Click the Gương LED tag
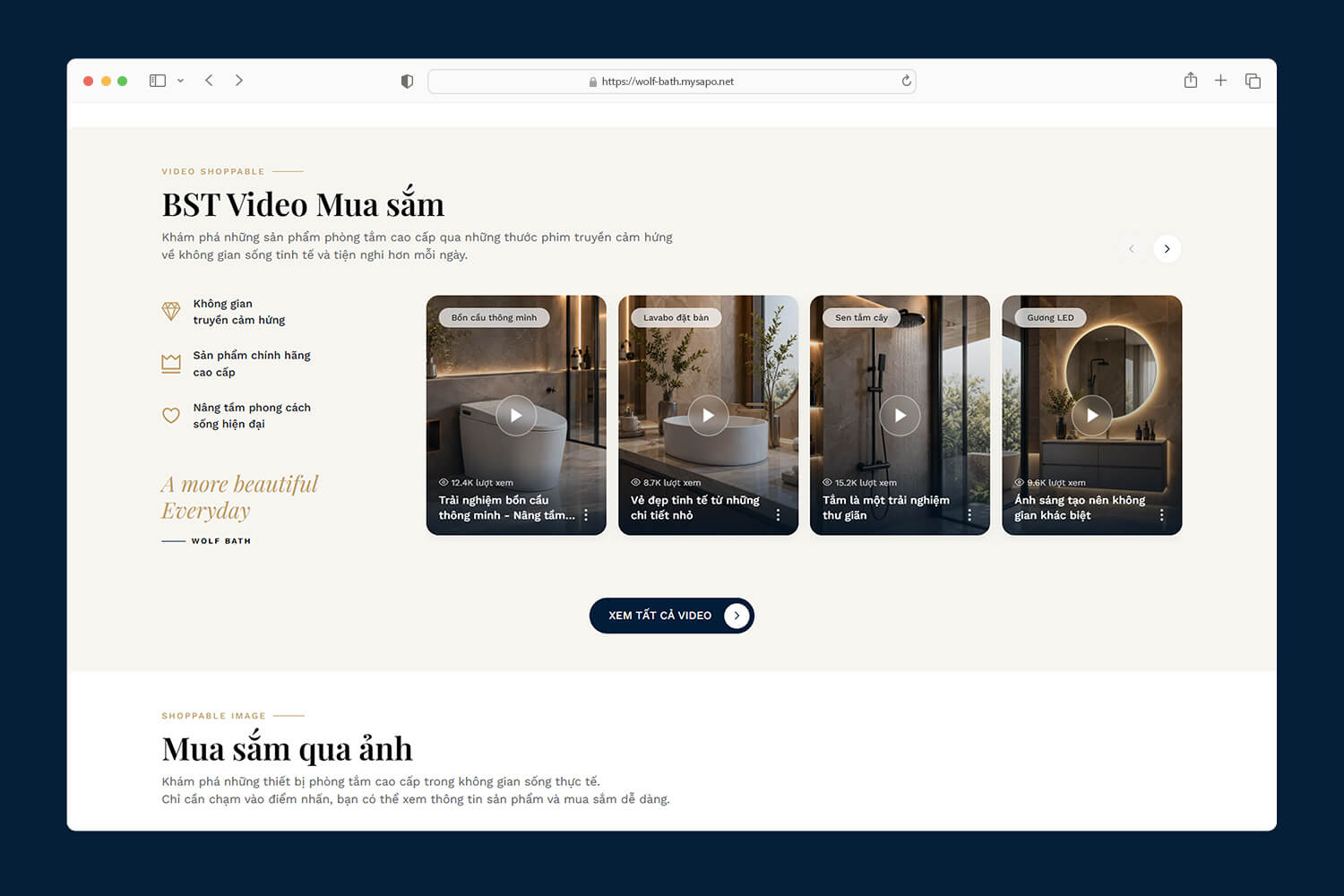 tap(1050, 317)
